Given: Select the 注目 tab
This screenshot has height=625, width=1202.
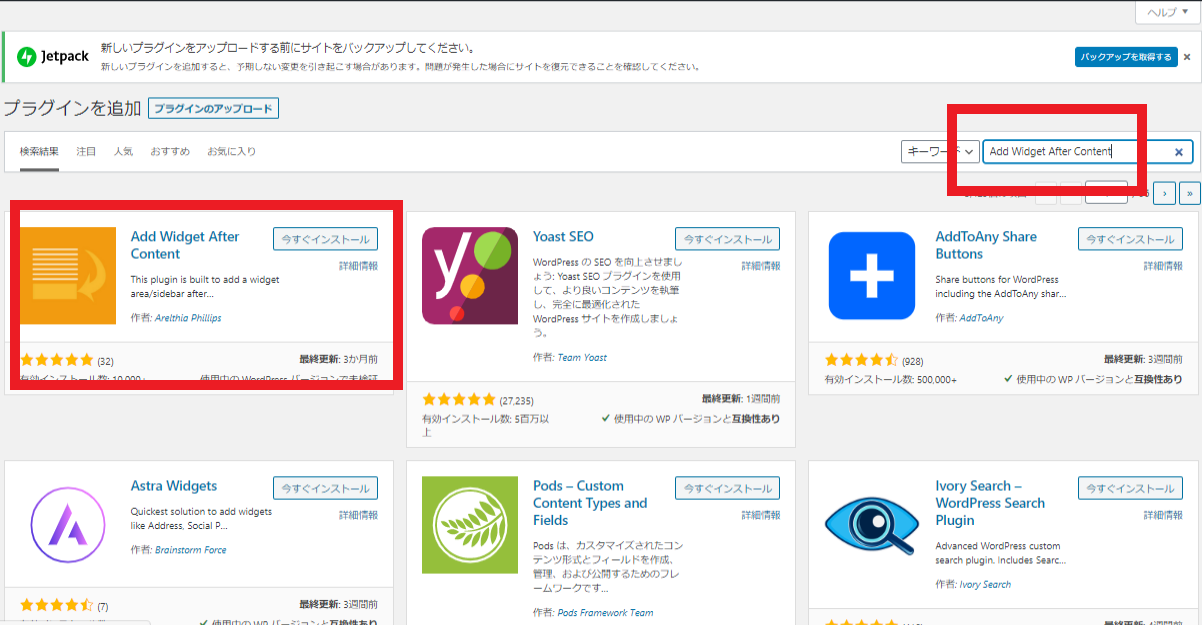Looking at the screenshot, I should (86, 152).
